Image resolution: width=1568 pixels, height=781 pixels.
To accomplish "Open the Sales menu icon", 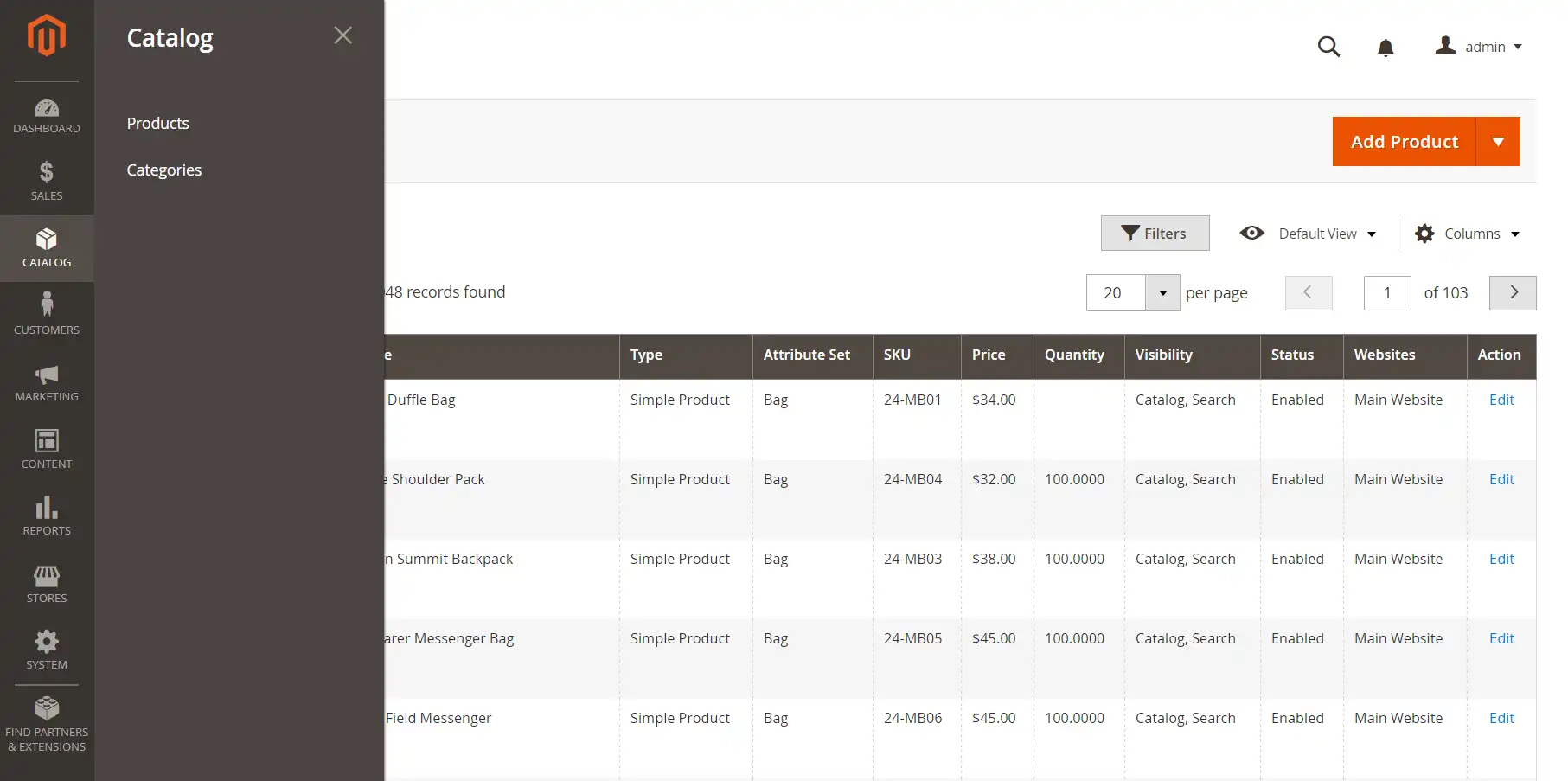I will 47,182.
